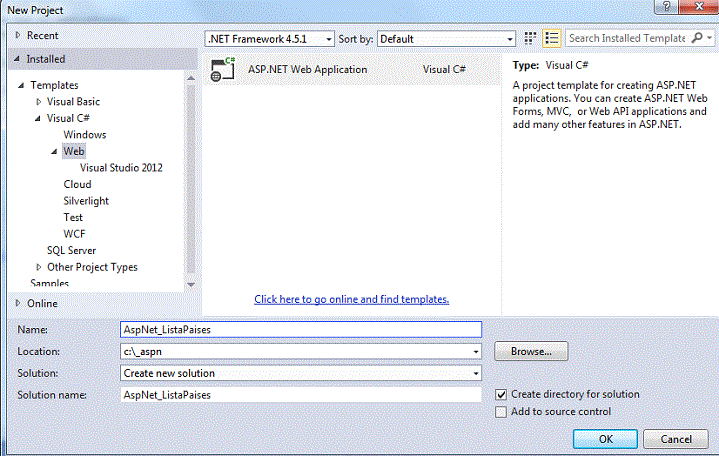
Task: Collapse the Visual C# node
Action: (x=38, y=118)
